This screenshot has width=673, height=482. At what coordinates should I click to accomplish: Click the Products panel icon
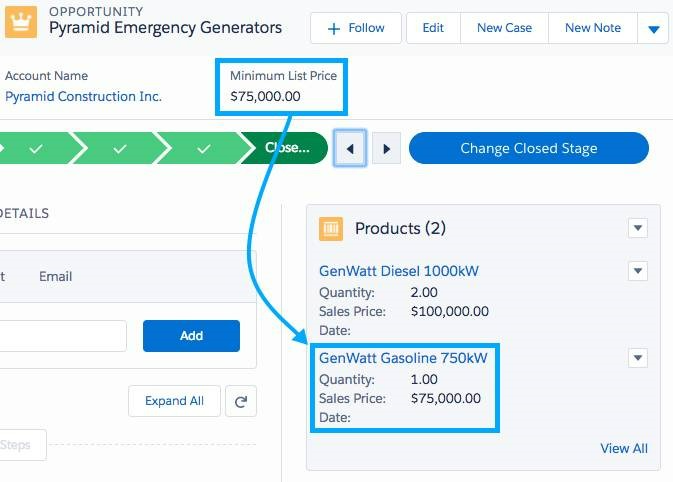tap(331, 229)
